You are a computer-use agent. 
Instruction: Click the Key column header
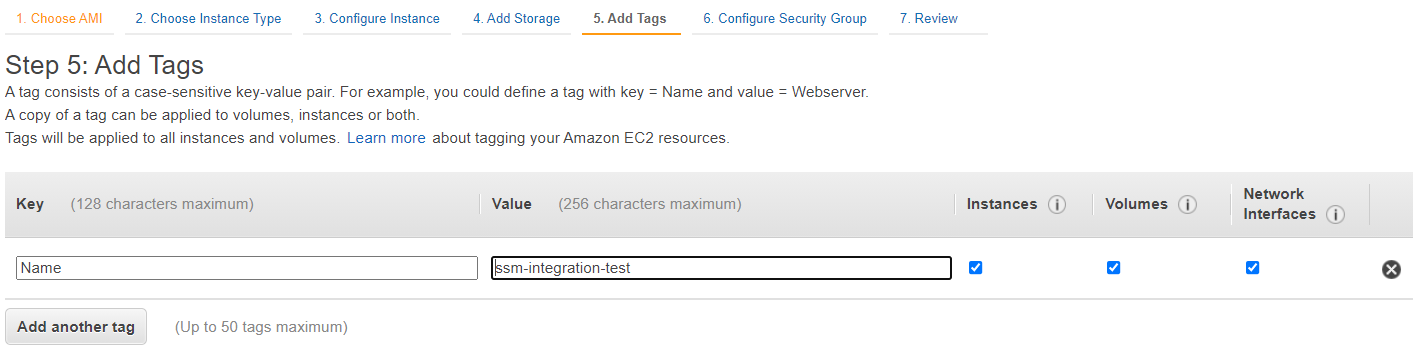tap(30, 204)
